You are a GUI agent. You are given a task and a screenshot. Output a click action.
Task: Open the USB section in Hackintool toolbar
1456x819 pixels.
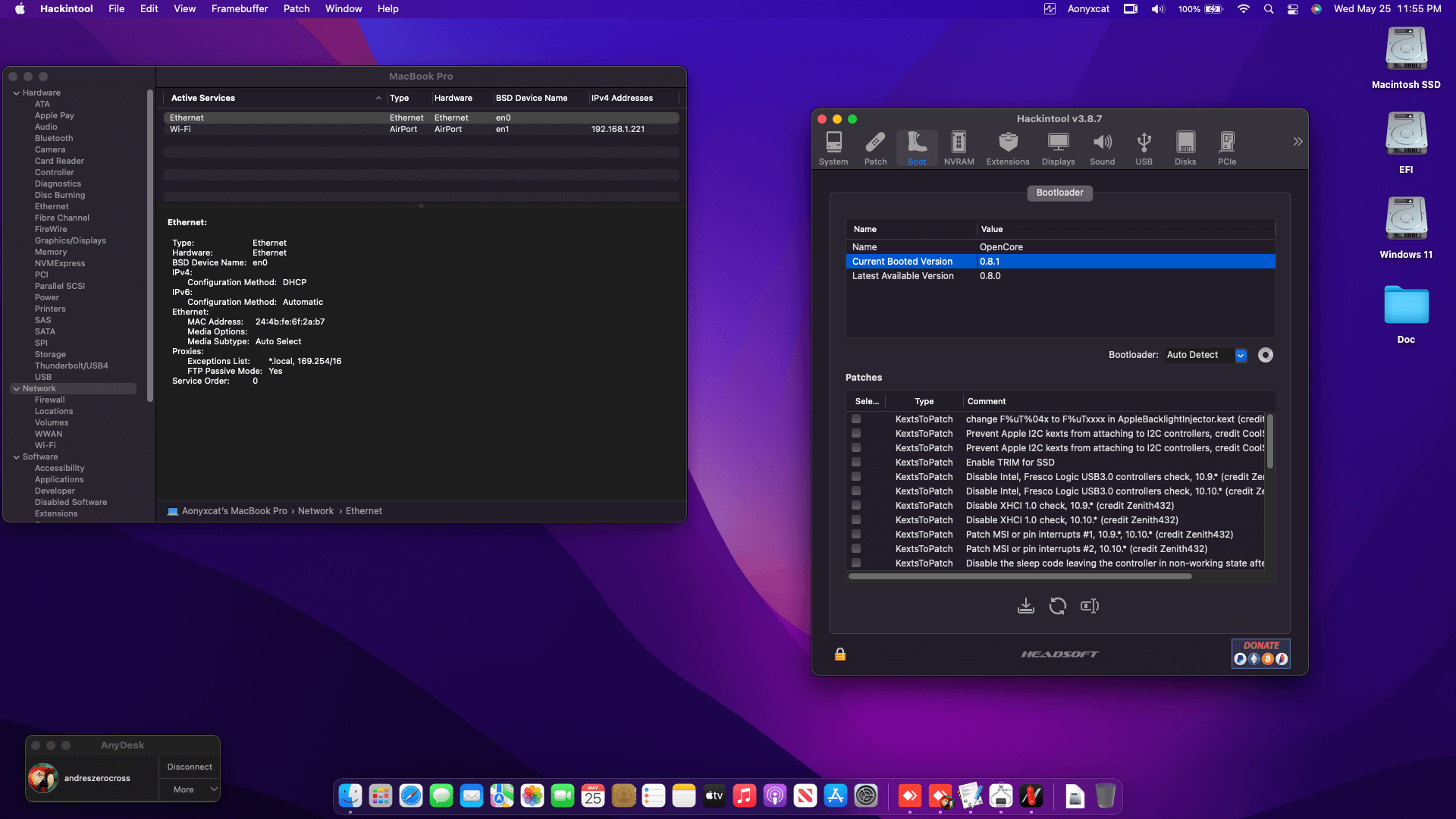click(x=1144, y=148)
